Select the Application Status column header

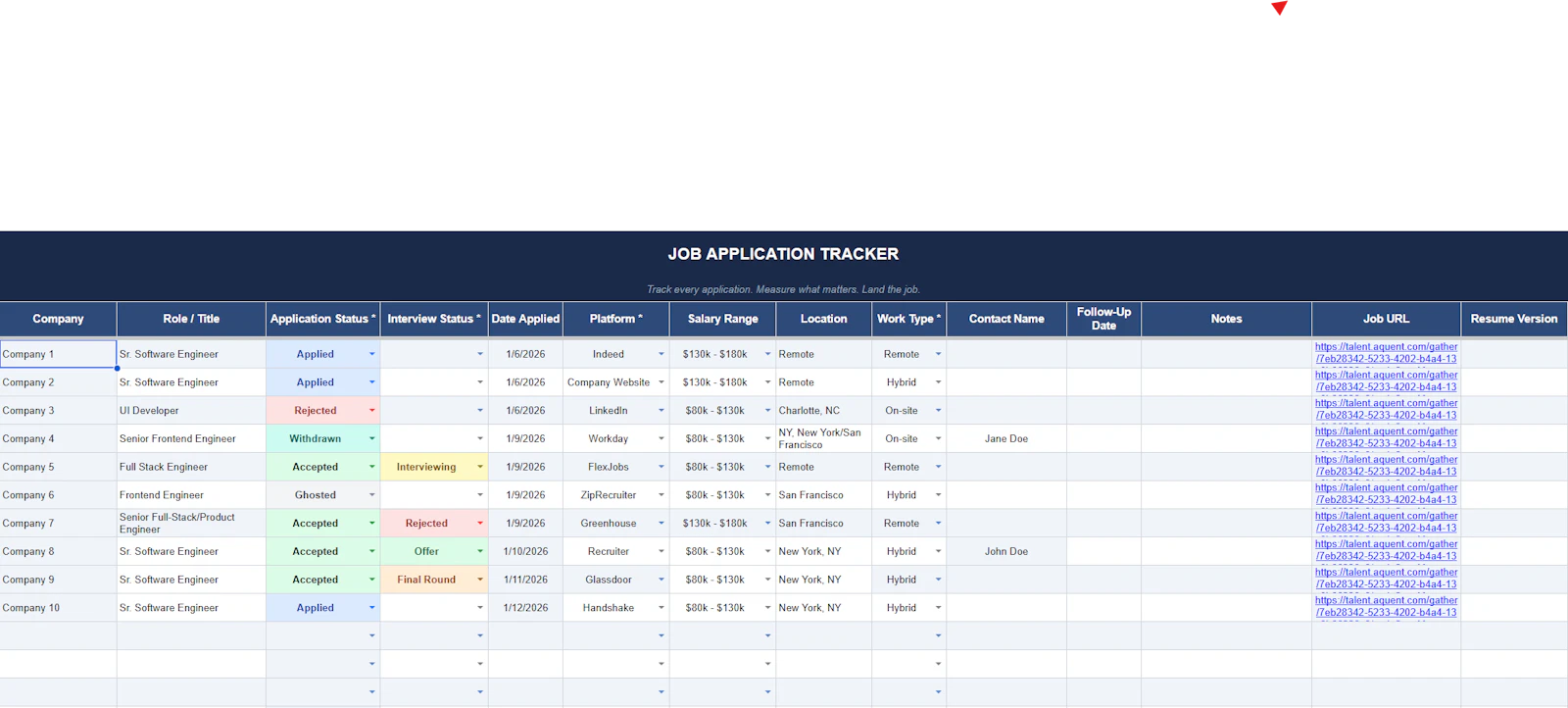pyautogui.click(x=322, y=319)
